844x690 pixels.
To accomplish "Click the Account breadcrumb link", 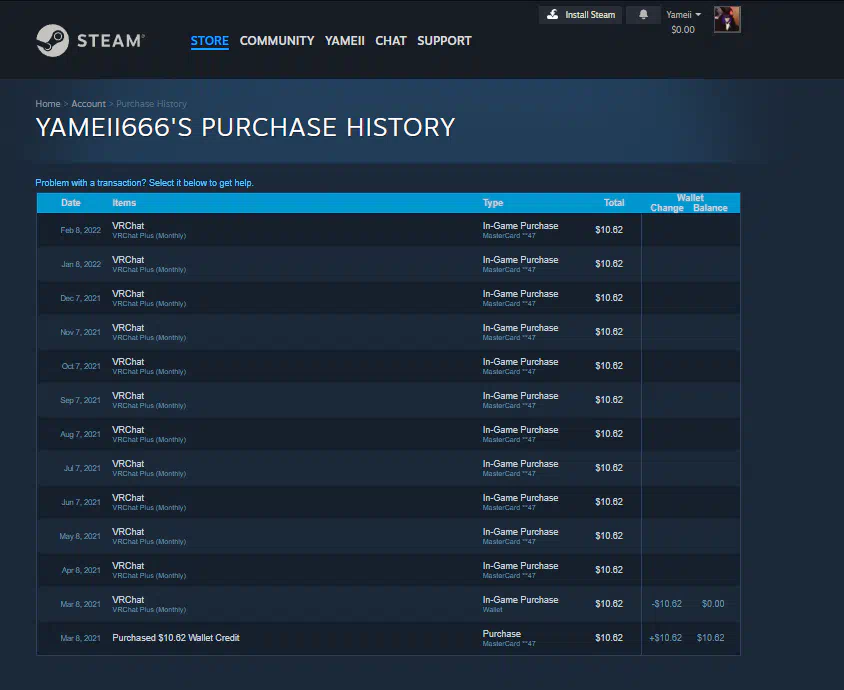I will 88,104.
